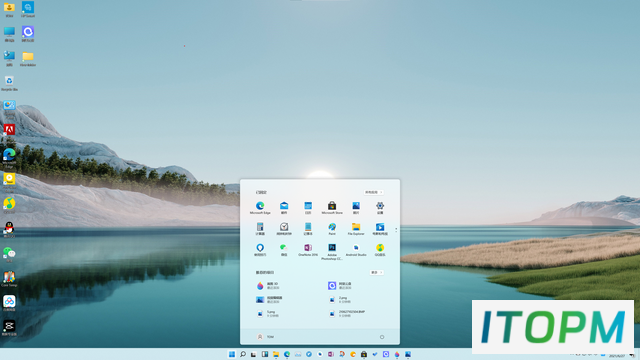Open Recycle Bin desktop icon
Image resolution: width=640 pixels, height=360 pixels.
point(9,83)
